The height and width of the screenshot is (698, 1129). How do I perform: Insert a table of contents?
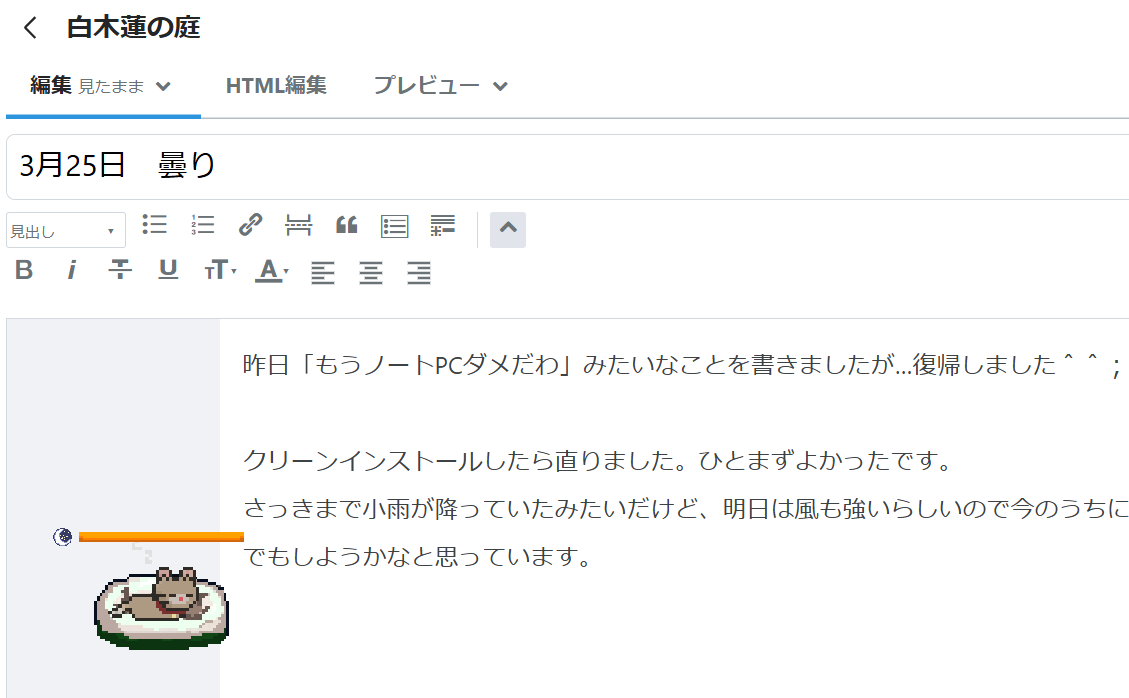(395, 226)
